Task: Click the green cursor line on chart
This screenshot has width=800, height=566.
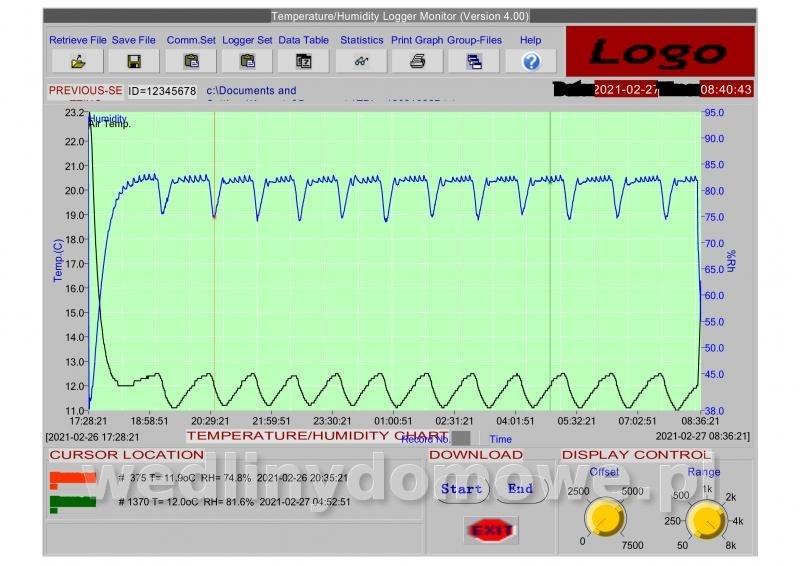Action: click(x=550, y=260)
